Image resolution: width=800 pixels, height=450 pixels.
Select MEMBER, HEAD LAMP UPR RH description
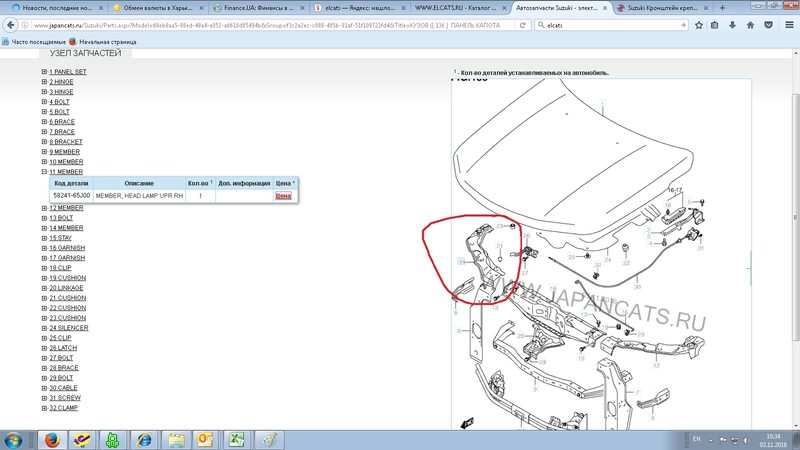pyautogui.click(x=139, y=195)
